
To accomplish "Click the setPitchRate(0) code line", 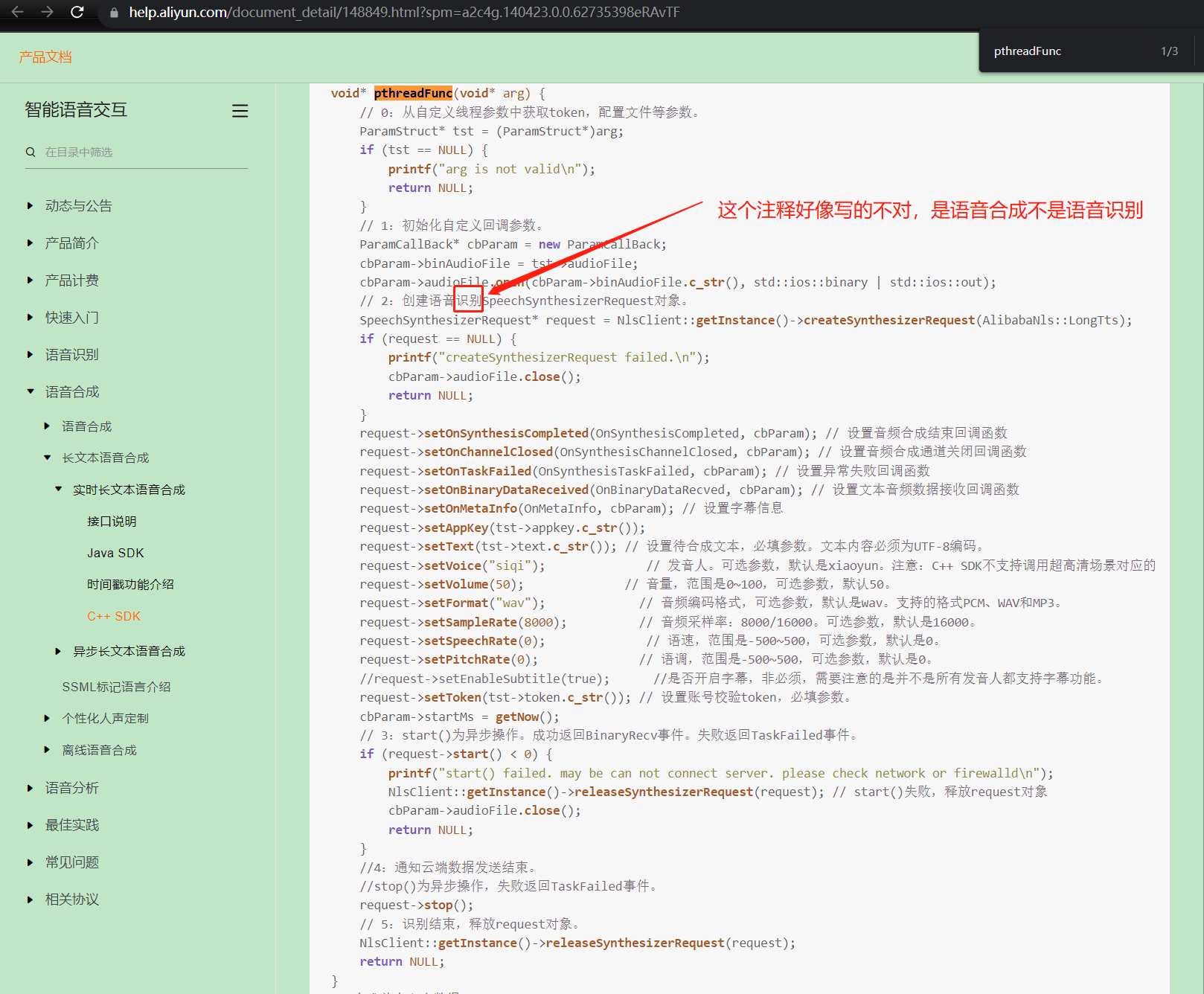I will tap(449, 659).
